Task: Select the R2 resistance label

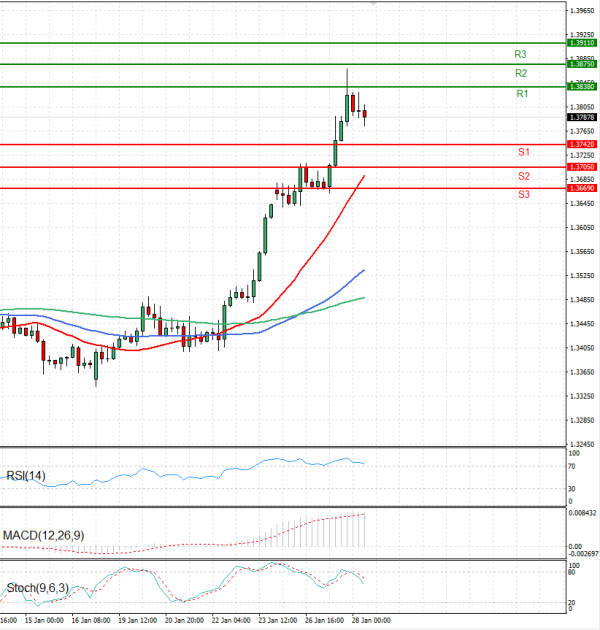Action: [x=521, y=74]
